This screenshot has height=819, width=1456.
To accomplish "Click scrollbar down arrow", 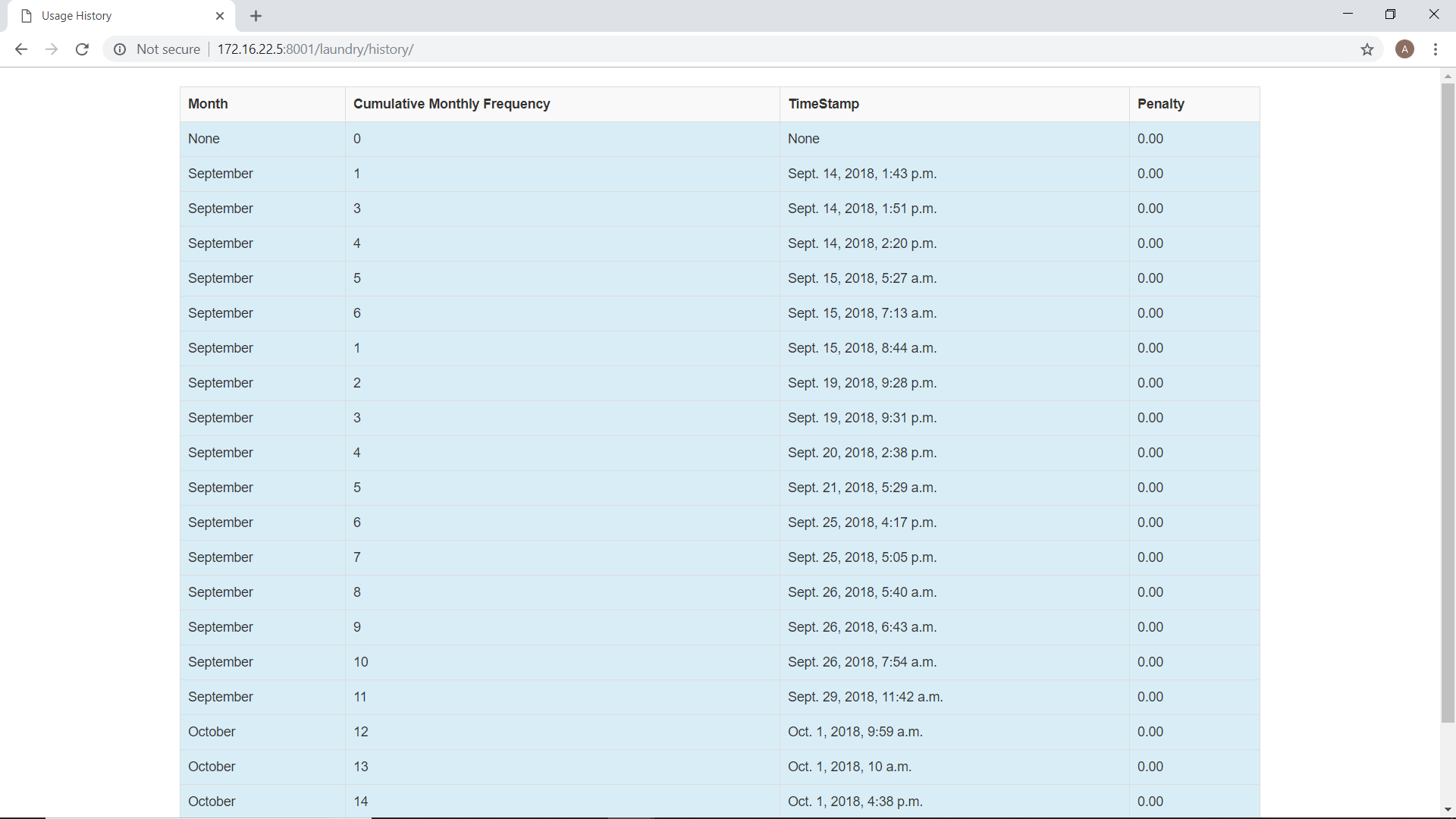I will 1448,810.
